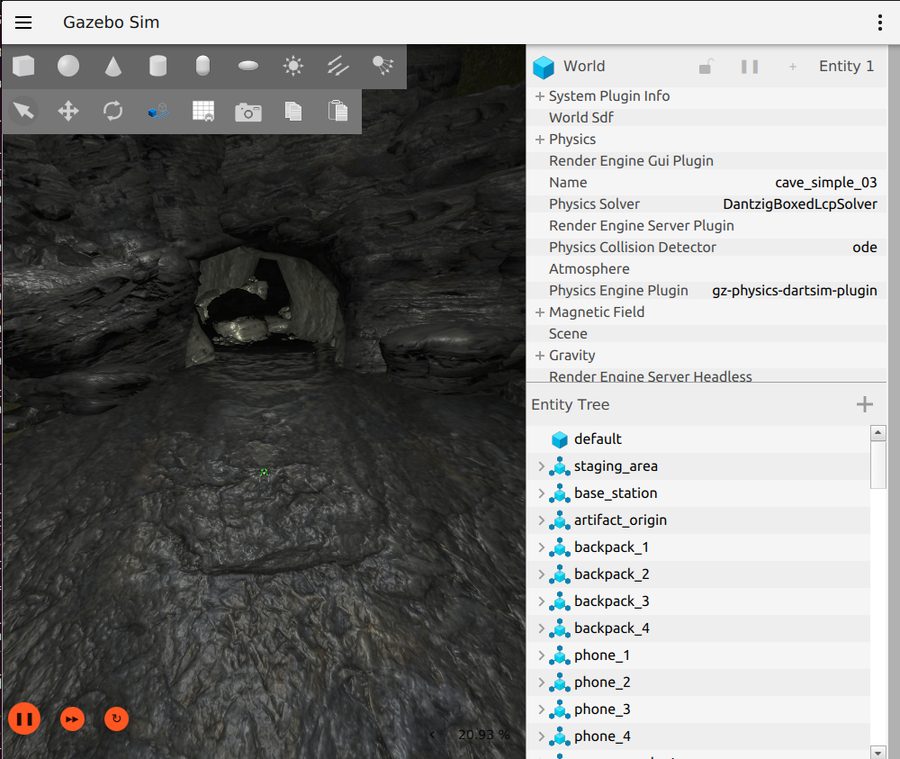Take a screenshot with camera icon
This screenshot has width=900, height=759.
click(248, 111)
